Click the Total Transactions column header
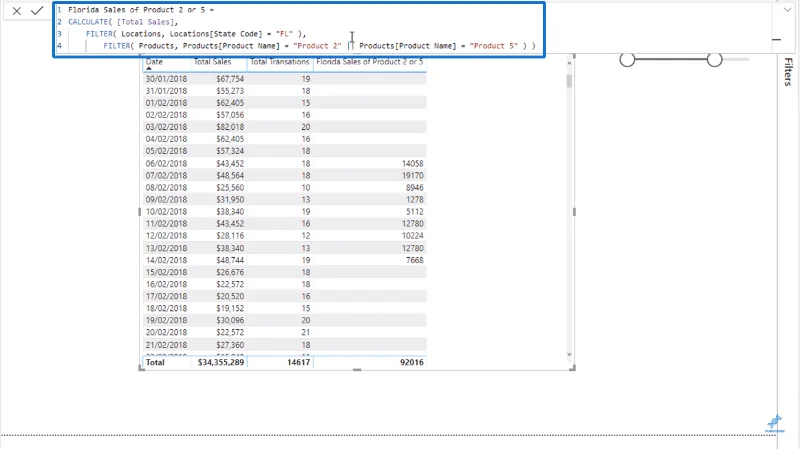 280,62
